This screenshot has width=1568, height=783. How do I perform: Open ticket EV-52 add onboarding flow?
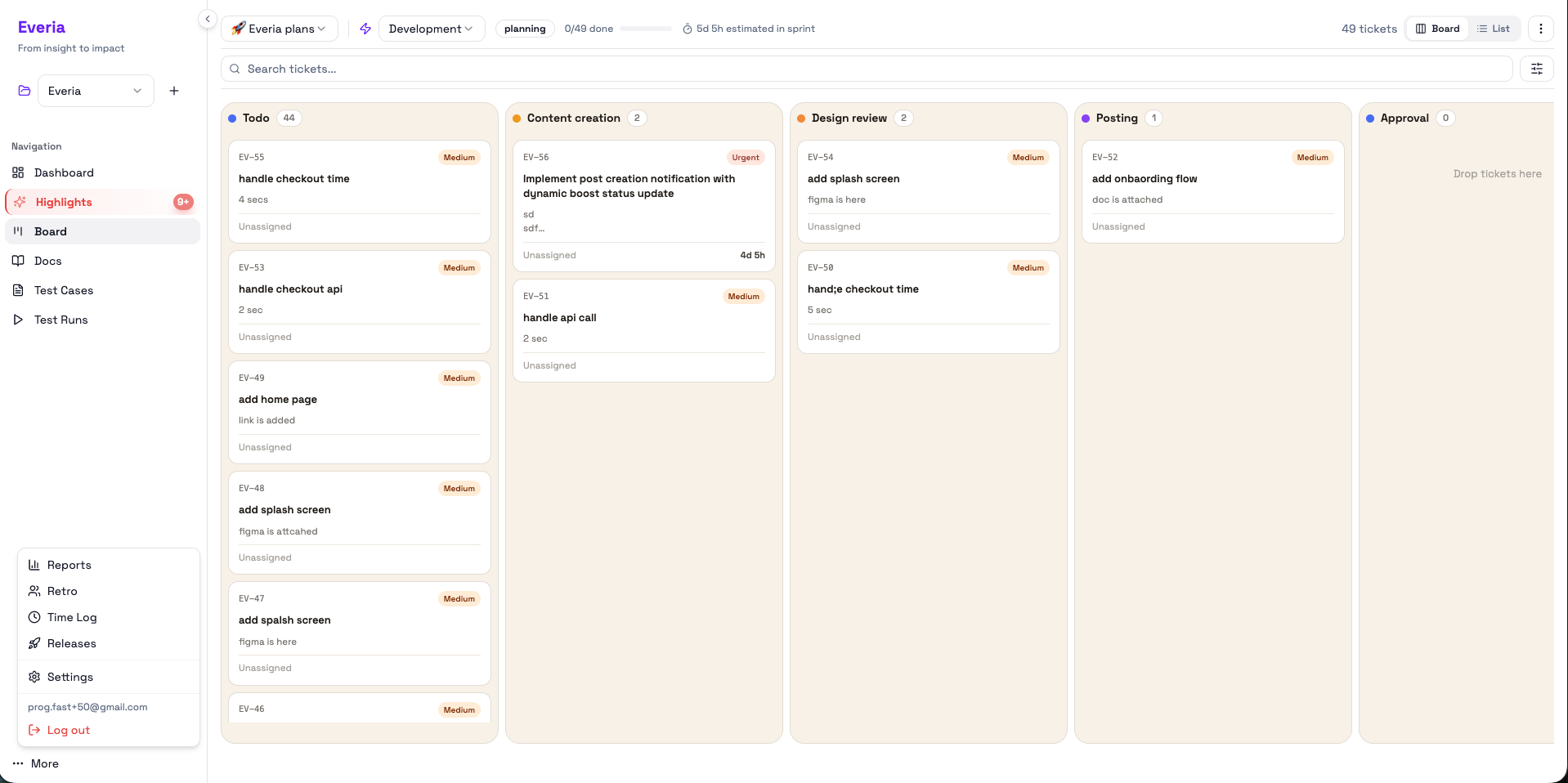[1213, 191]
